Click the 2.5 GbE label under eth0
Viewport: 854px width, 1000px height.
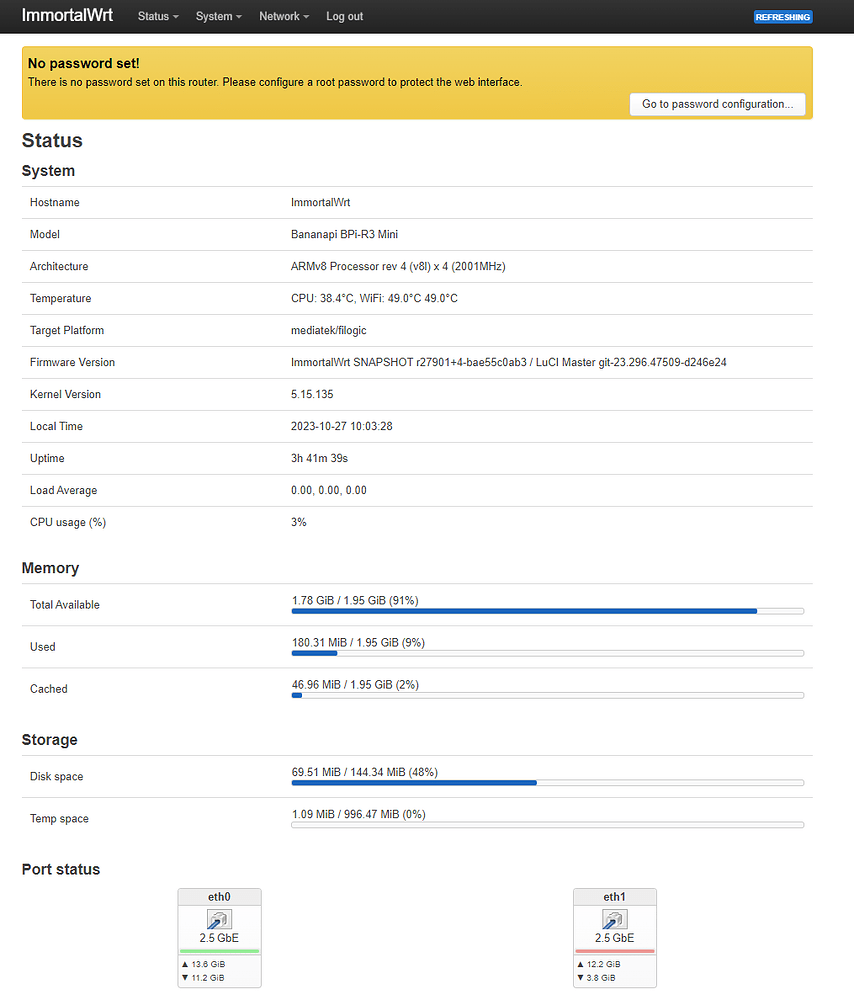click(x=219, y=938)
